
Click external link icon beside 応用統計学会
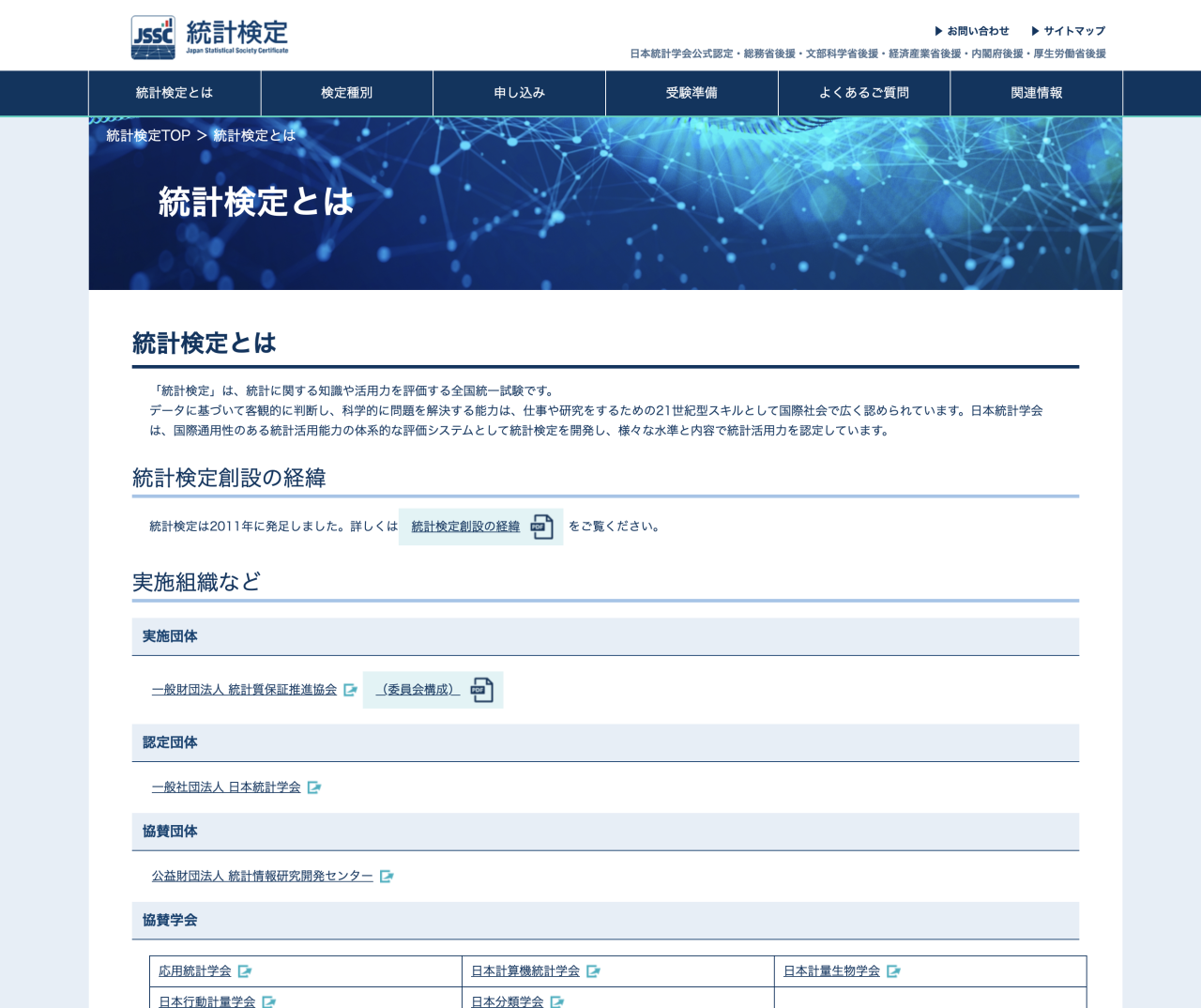[x=245, y=971]
